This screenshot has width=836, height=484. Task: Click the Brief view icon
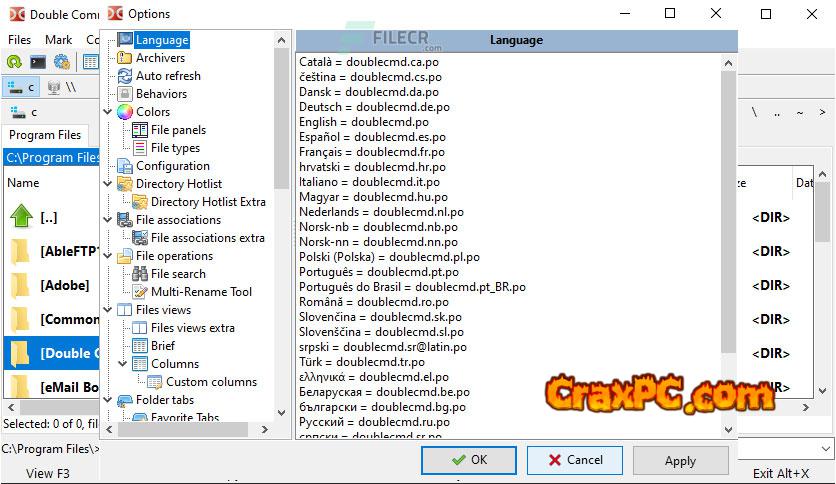click(x=140, y=345)
